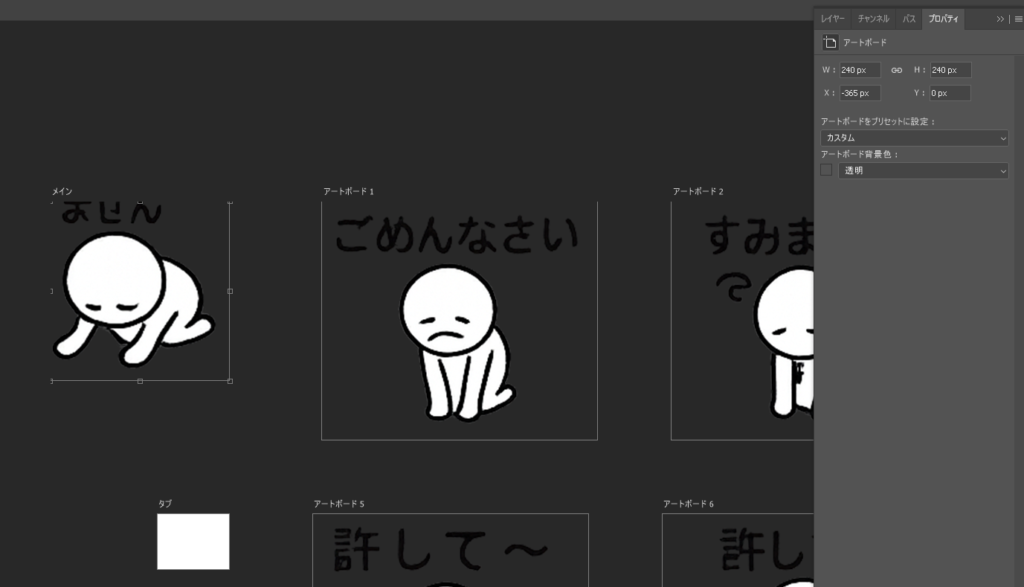Click the W width input field

pyautogui.click(x=859, y=70)
